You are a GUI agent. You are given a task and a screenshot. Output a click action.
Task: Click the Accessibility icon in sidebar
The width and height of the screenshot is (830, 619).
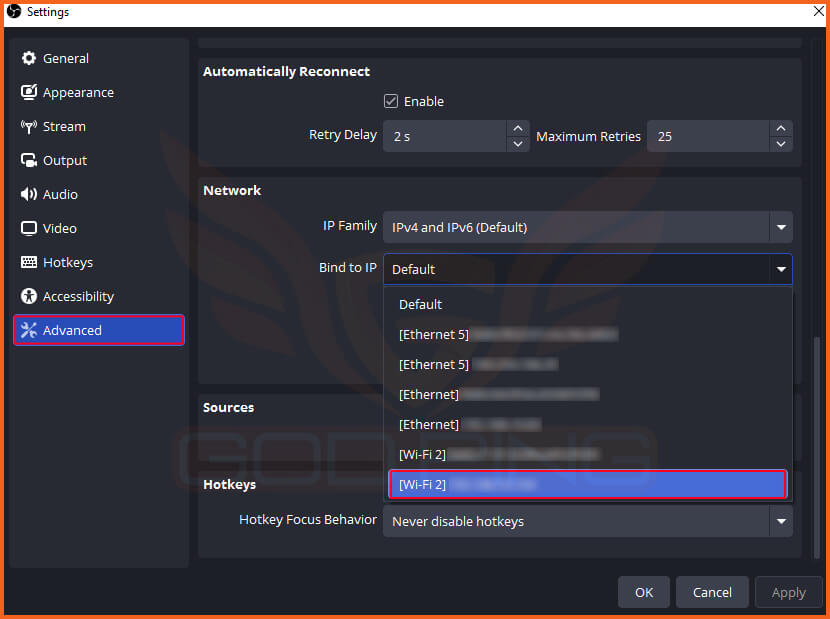point(29,297)
